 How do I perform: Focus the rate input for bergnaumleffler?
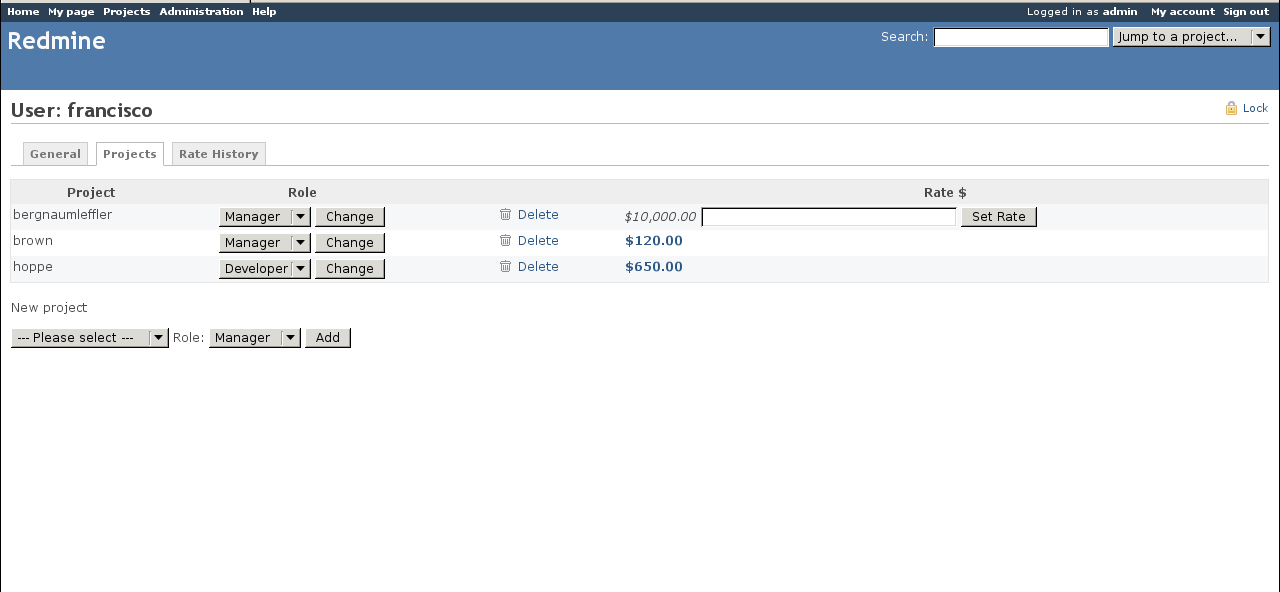pyautogui.click(x=829, y=217)
